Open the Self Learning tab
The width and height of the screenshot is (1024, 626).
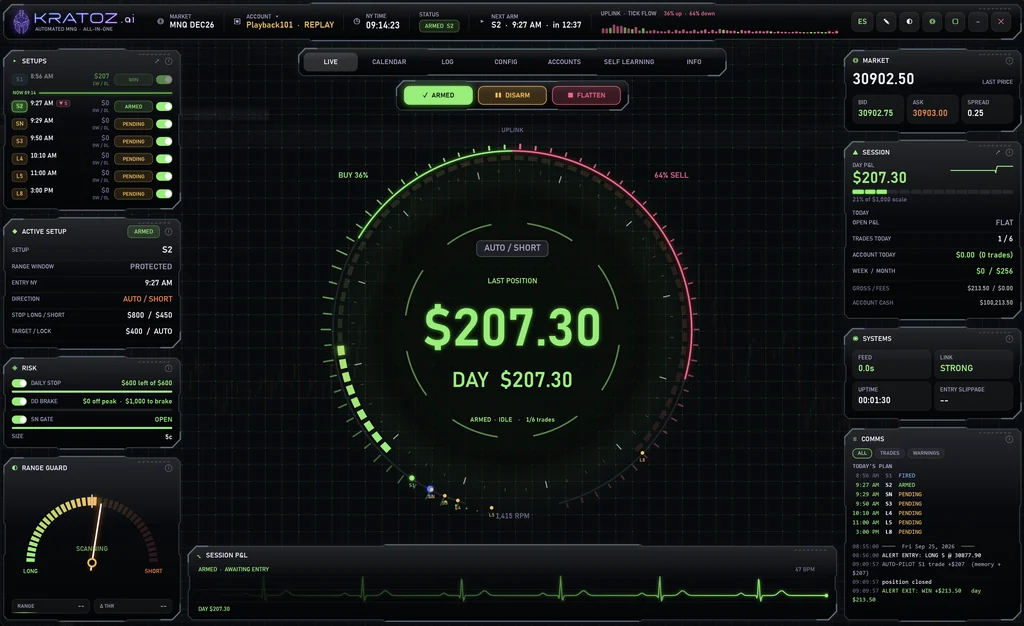[629, 62]
